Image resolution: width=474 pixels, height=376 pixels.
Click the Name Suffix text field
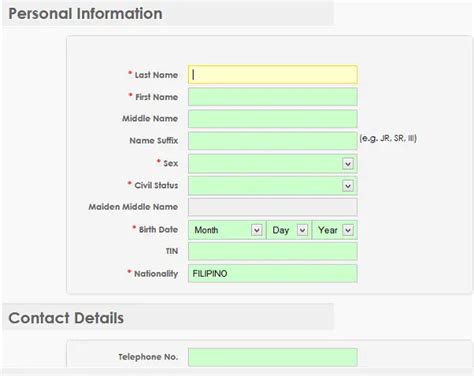click(x=273, y=141)
